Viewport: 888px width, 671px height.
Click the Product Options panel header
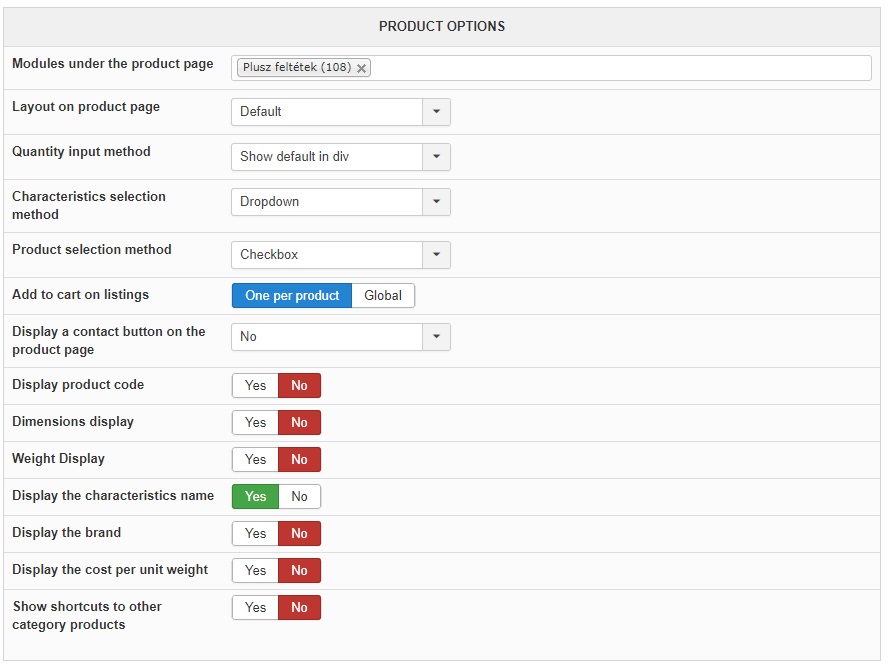pos(442,26)
